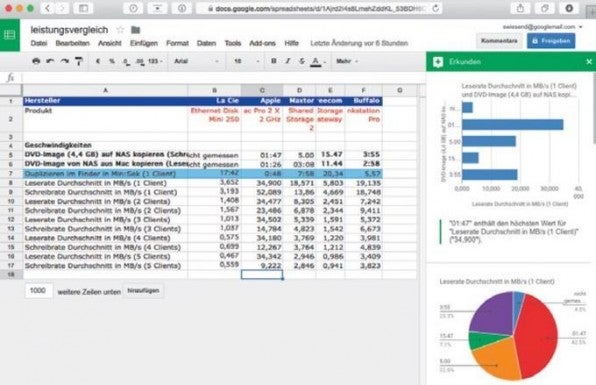Screen dimensions: 596x385
Task: Select column G header
Action: coord(399,90)
